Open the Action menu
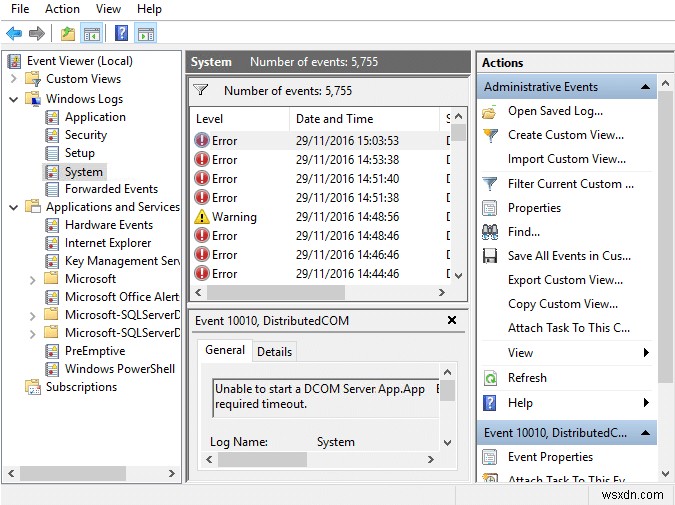The width and height of the screenshot is (675, 505). (62, 9)
